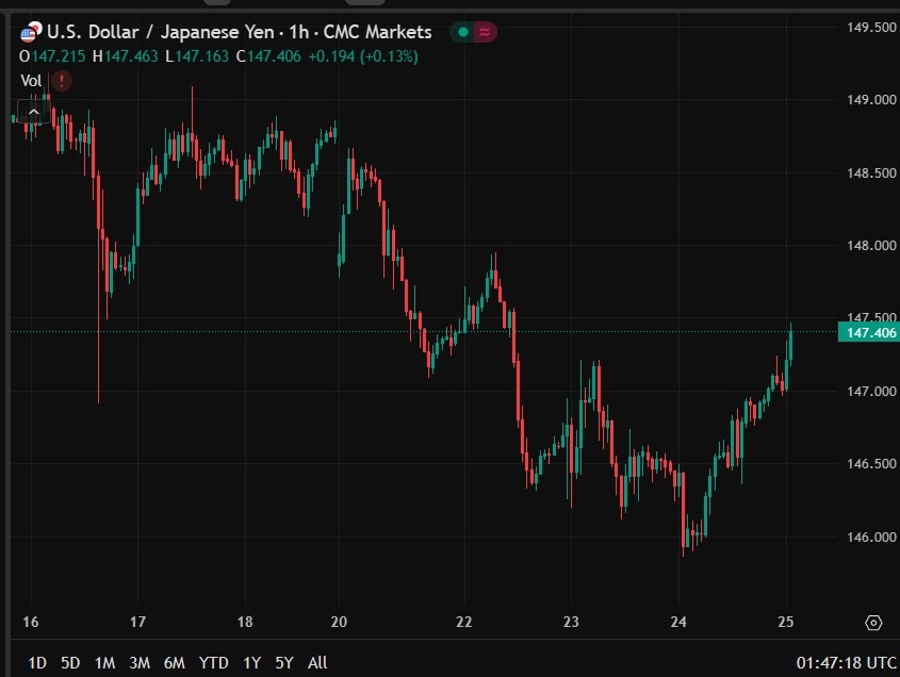Select the 6M time range
900x677 pixels.
[x=174, y=663]
